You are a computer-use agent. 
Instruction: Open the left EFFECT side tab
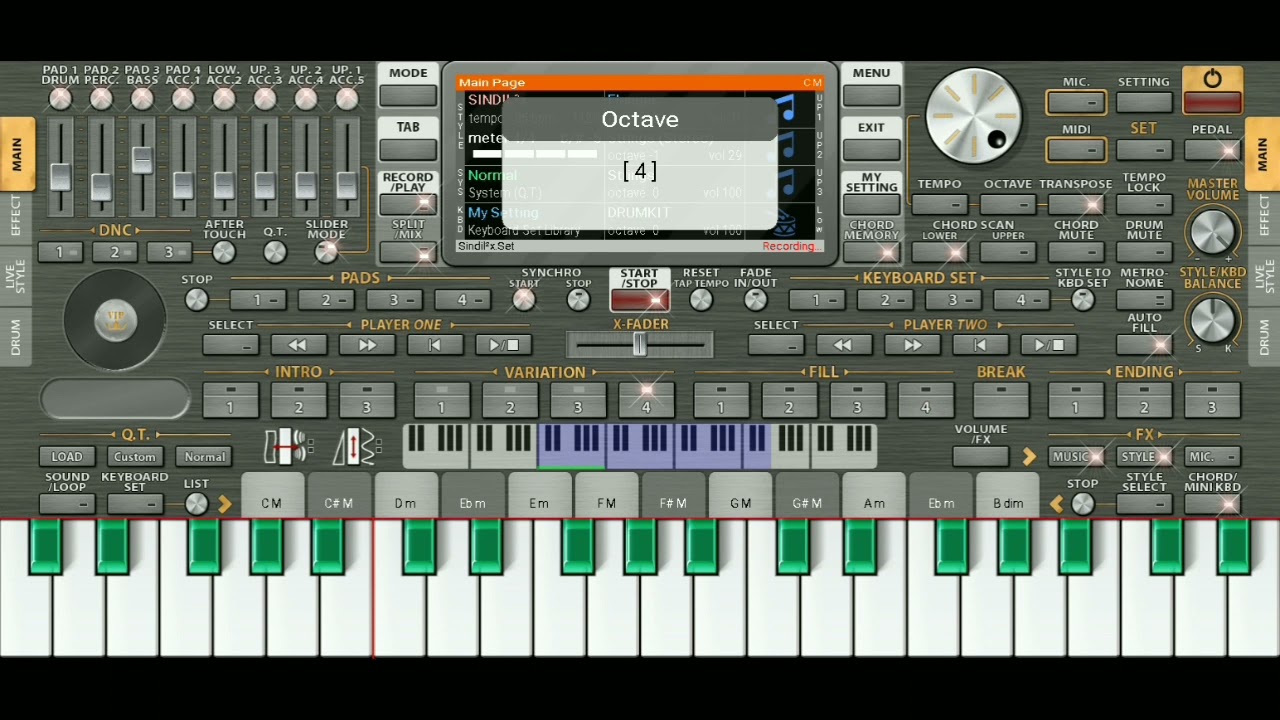coord(17,215)
